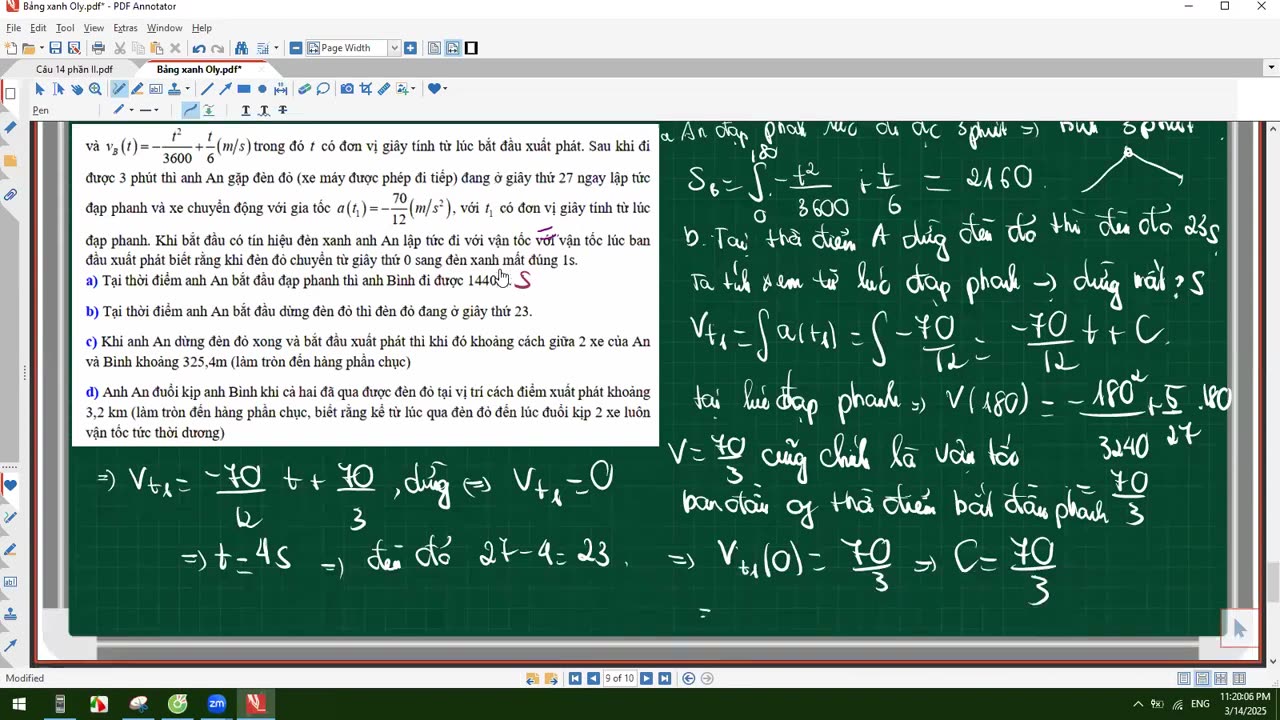Open the Tool menu
The width and height of the screenshot is (1280, 720).
65,28
